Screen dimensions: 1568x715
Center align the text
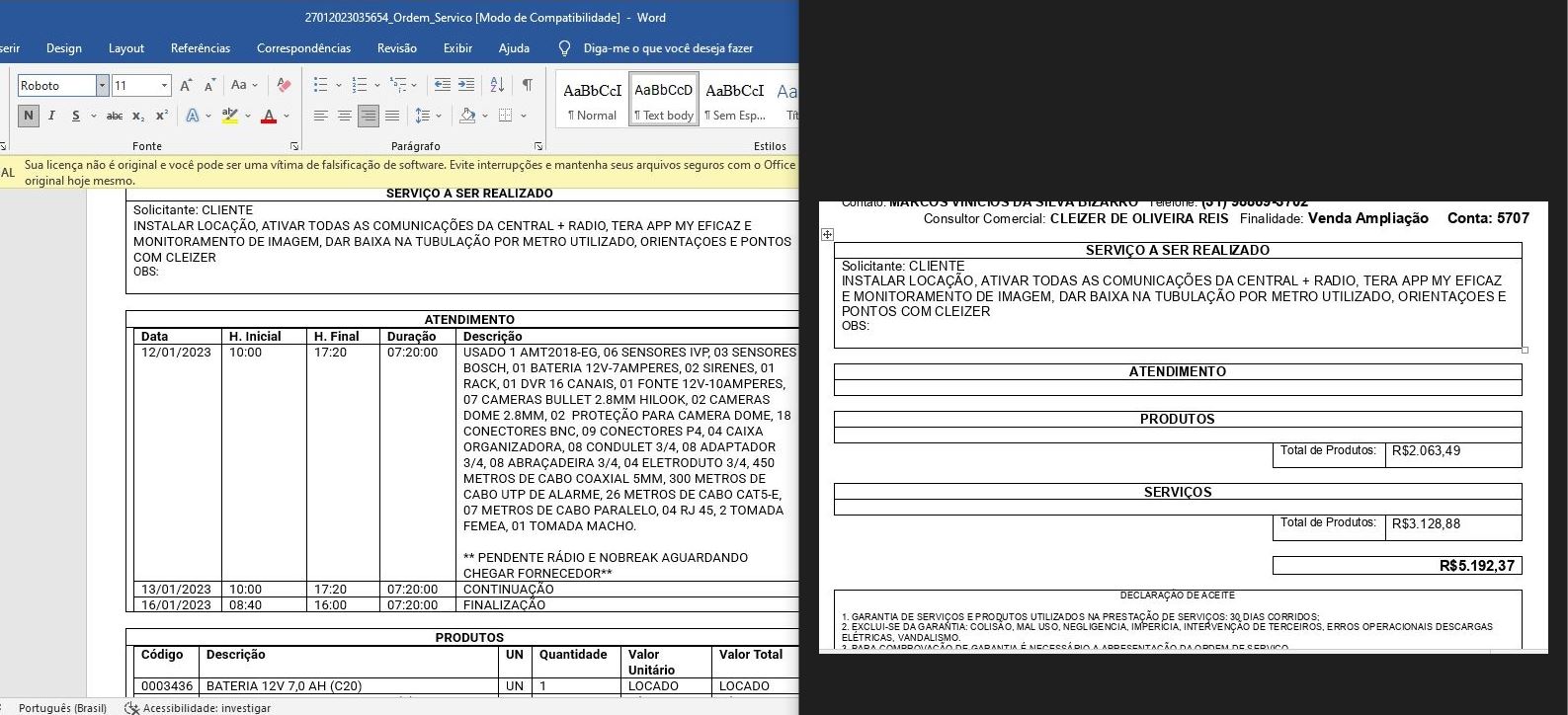coord(344,116)
